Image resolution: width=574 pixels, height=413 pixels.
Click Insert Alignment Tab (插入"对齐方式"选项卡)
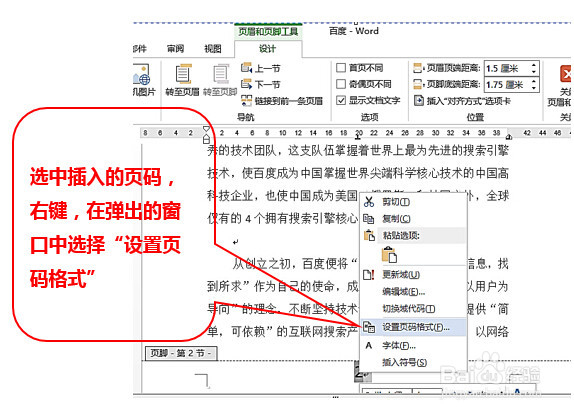(x=462, y=101)
